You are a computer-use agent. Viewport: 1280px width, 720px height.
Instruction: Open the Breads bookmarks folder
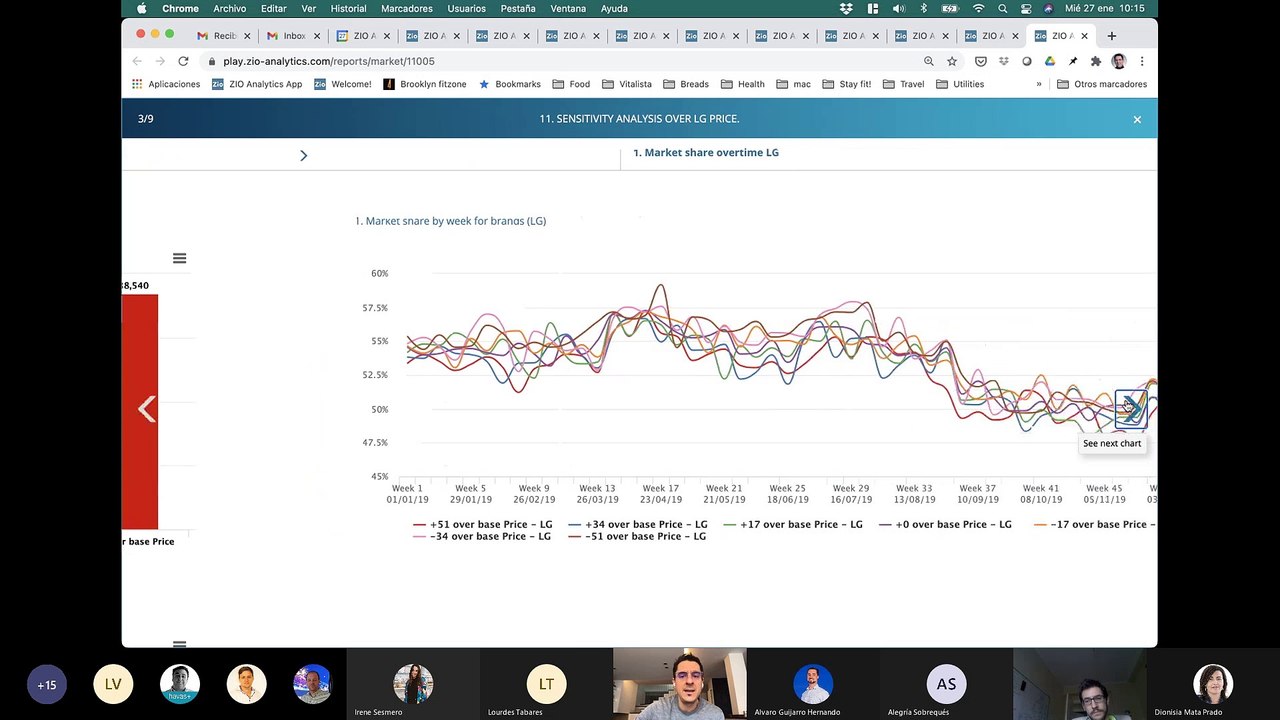coord(685,84)
